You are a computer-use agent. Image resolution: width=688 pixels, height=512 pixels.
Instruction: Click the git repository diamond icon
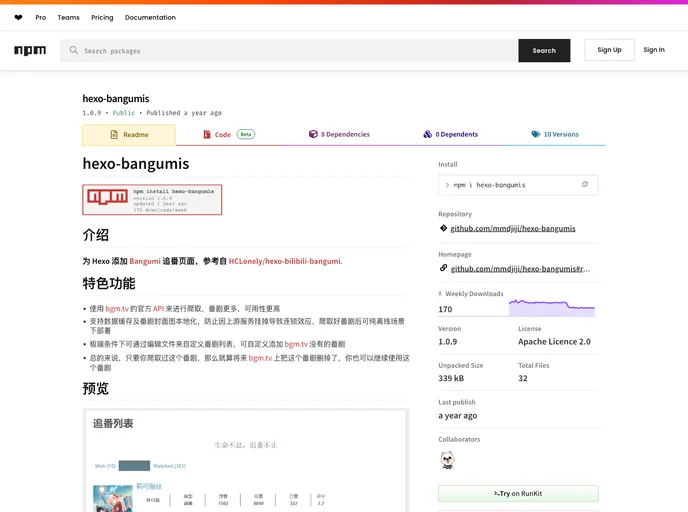pos(443,228)
